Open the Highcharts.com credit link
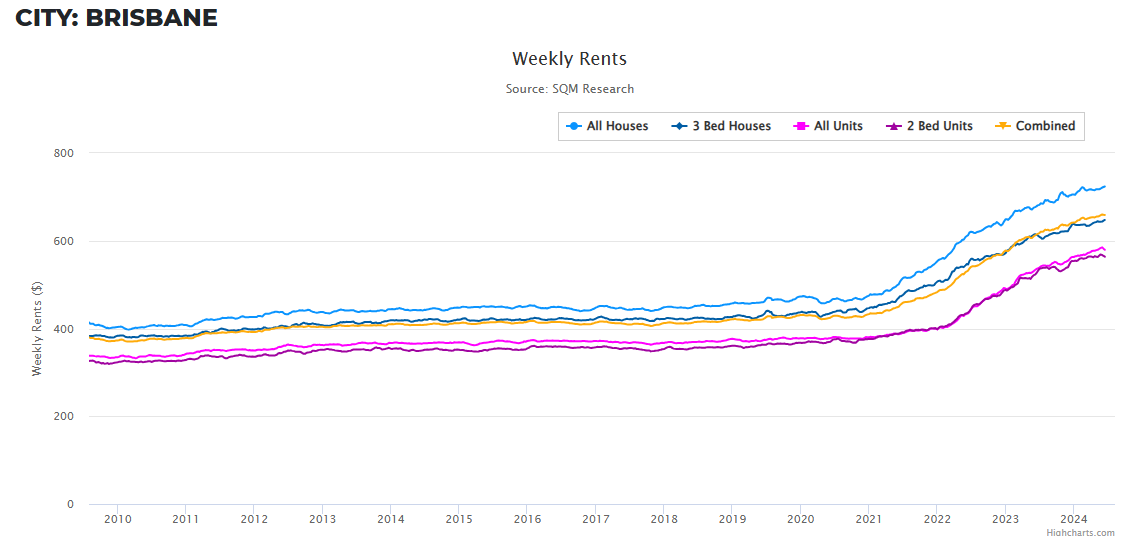Viewport: 1123px width, 536px height. pyautogui.click(x=1080, y=532)
